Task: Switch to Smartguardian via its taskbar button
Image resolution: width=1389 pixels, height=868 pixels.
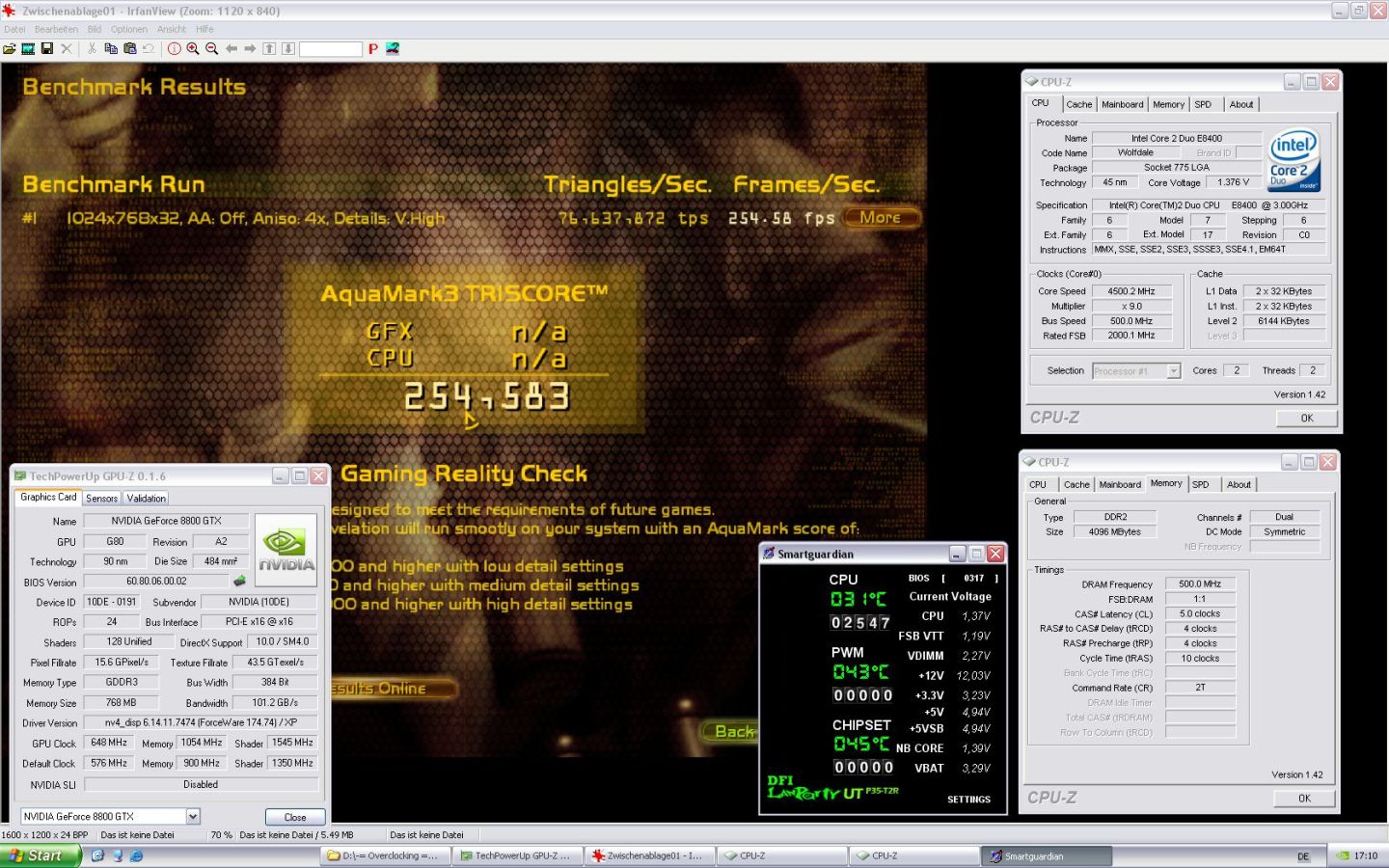Action: (x=1048, y=855)
